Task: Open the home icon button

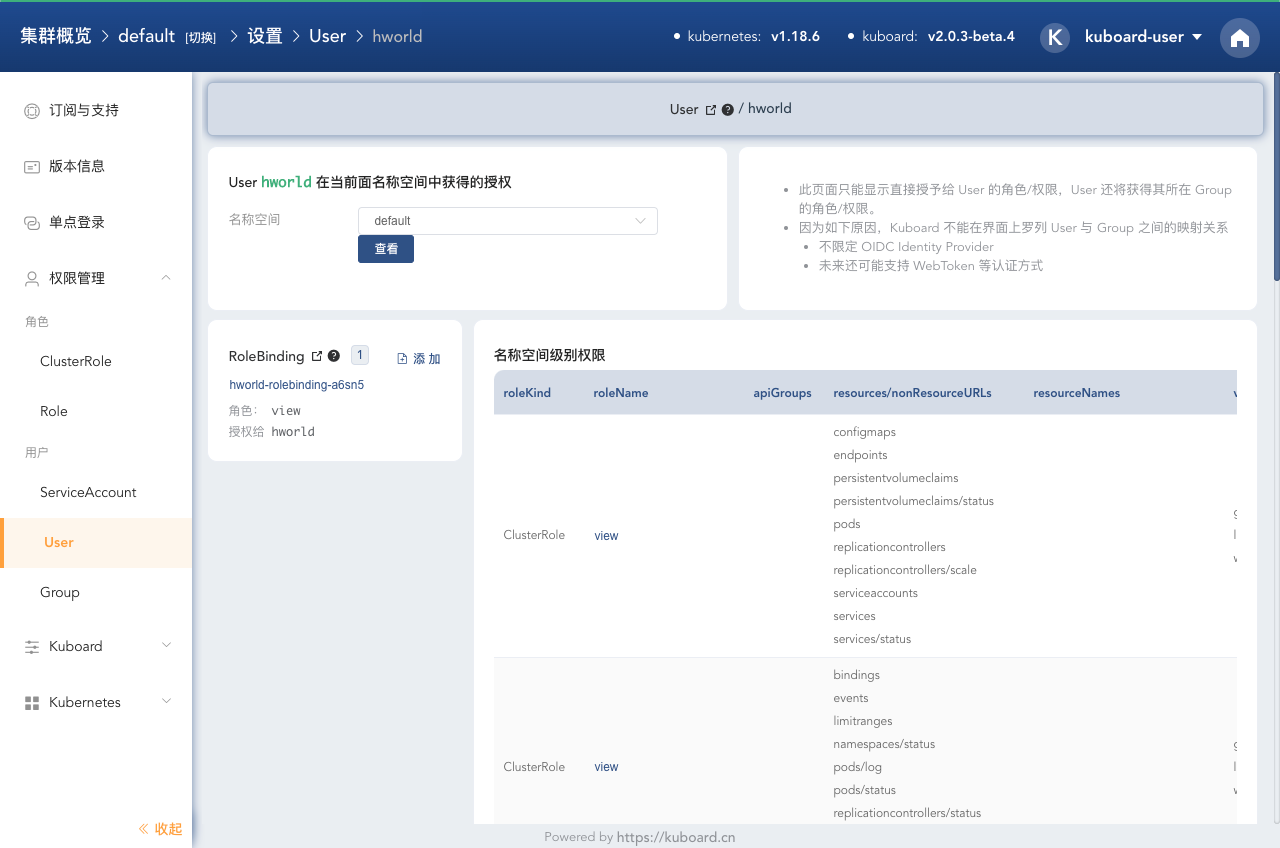Action: tap(1240, 38)
